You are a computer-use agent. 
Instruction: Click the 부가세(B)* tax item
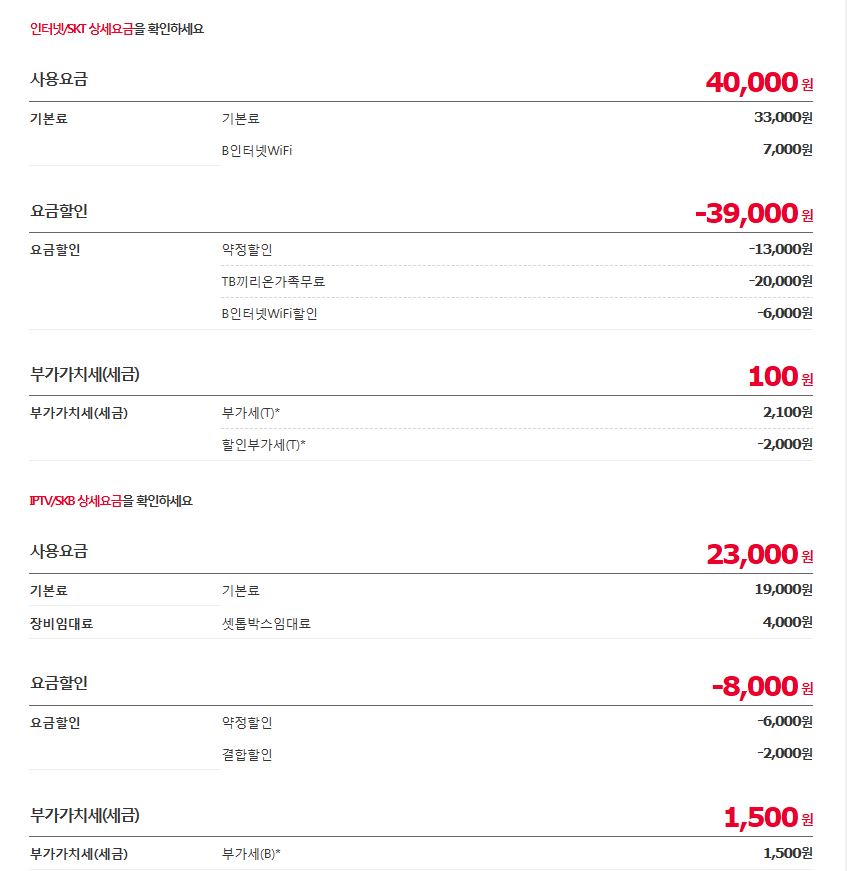pyautogui.click(x=251, y=854)
